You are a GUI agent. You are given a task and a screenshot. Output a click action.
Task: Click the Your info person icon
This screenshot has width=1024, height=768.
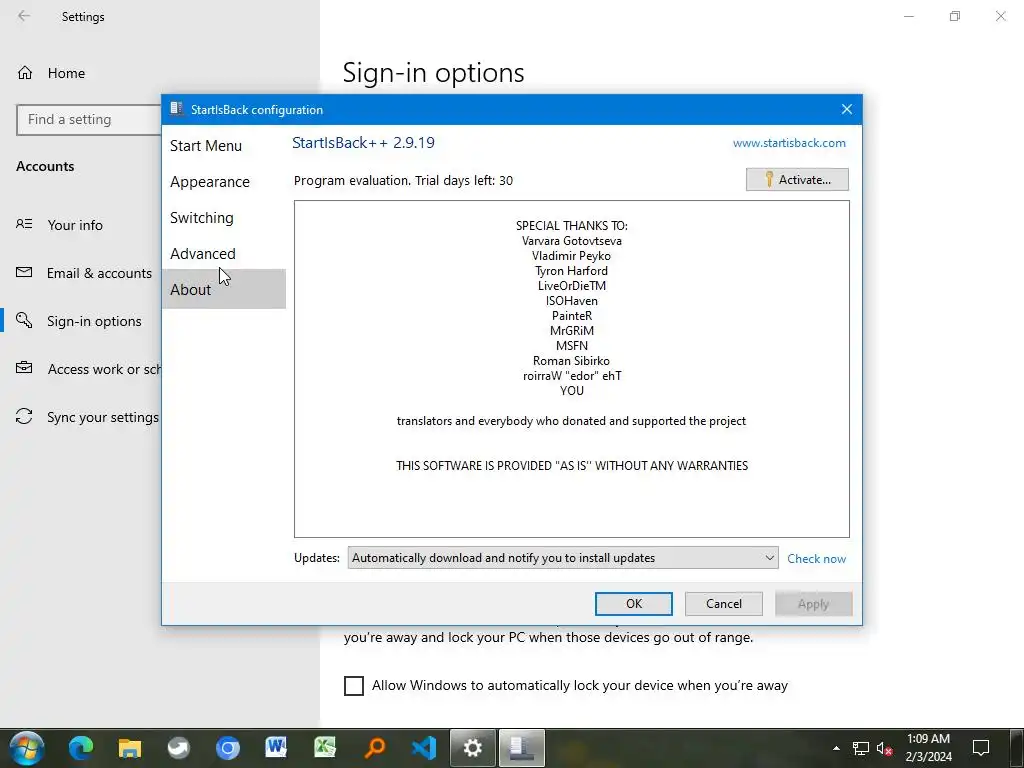pos(24,224)
